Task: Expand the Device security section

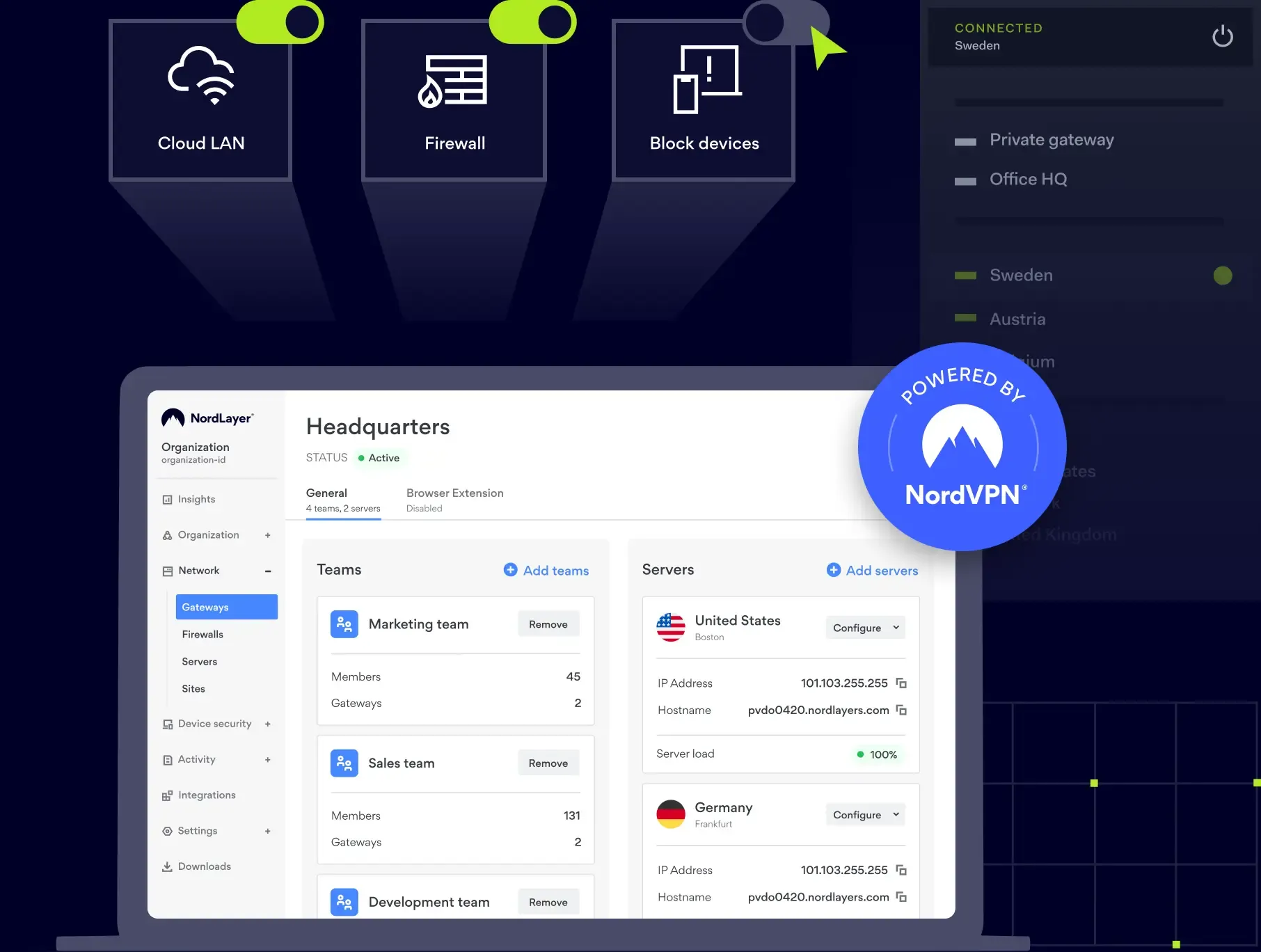Action: [268, 724]
